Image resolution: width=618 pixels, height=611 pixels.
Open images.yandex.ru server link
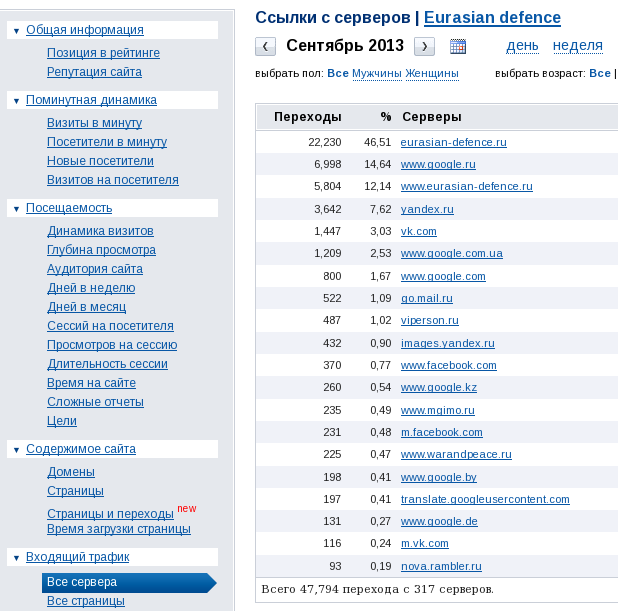click(x=448, y=343)
